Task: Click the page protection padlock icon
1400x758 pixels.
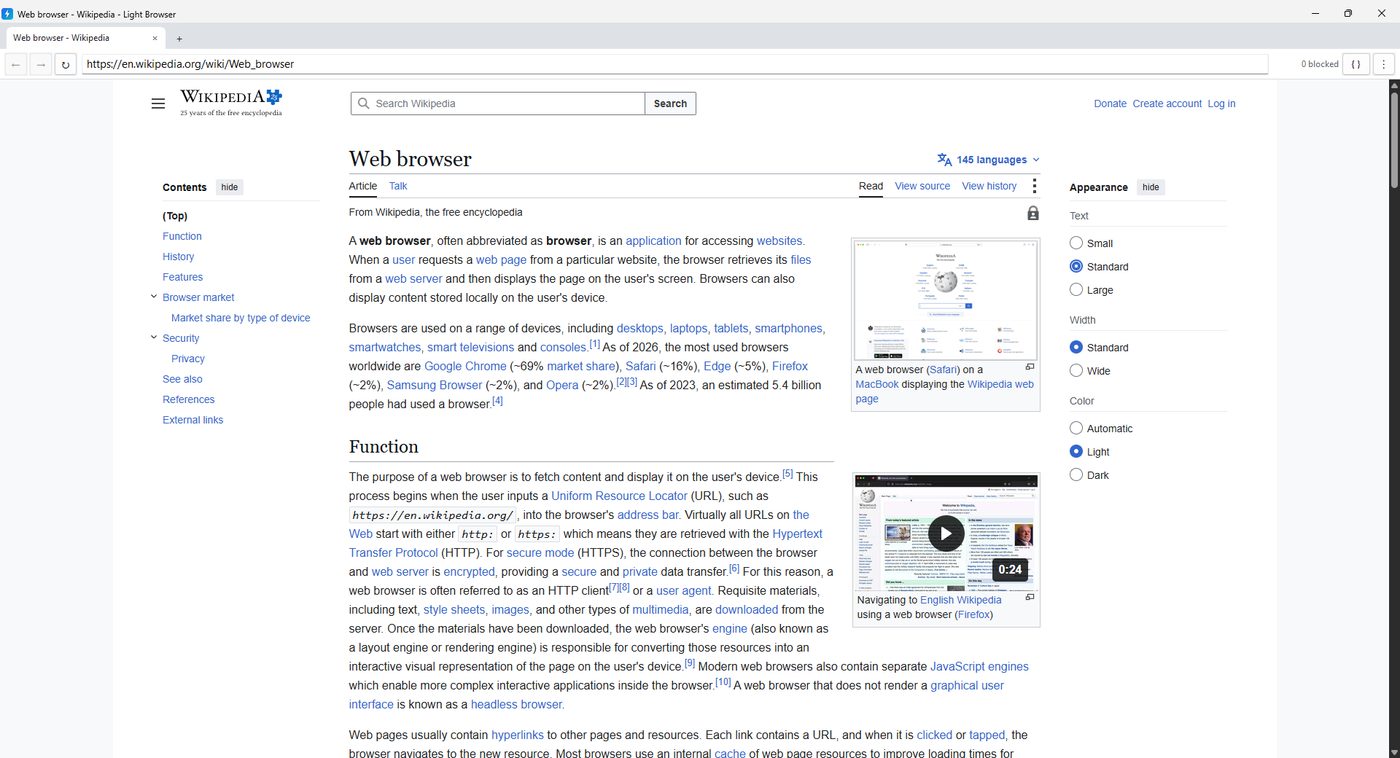Action: (x=1033, y=213)
